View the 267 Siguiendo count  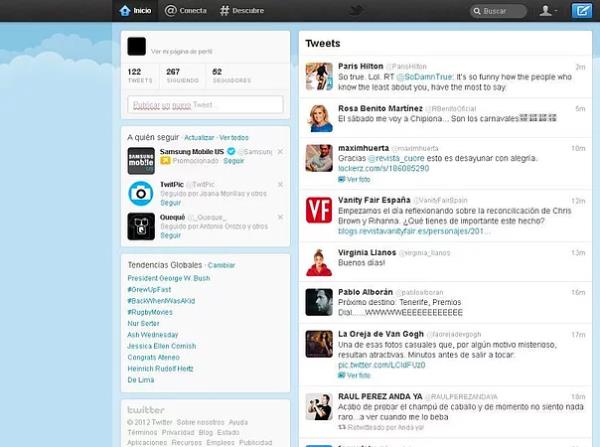tap(183, 75)
